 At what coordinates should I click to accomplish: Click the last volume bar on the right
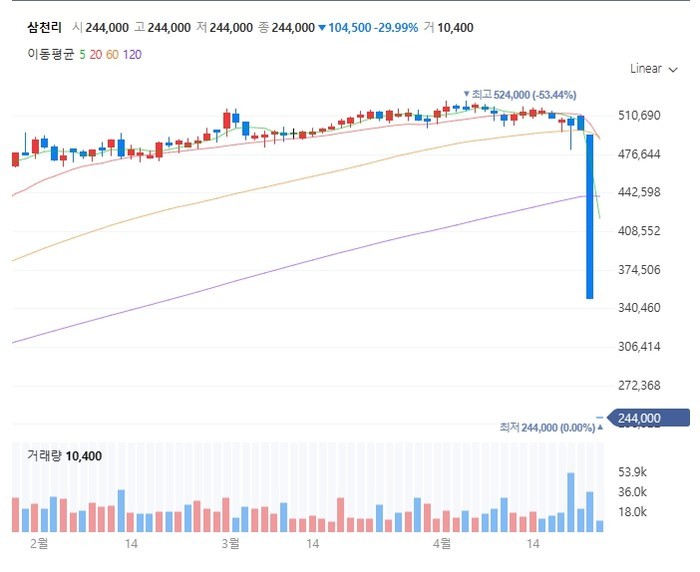[600, 525]
